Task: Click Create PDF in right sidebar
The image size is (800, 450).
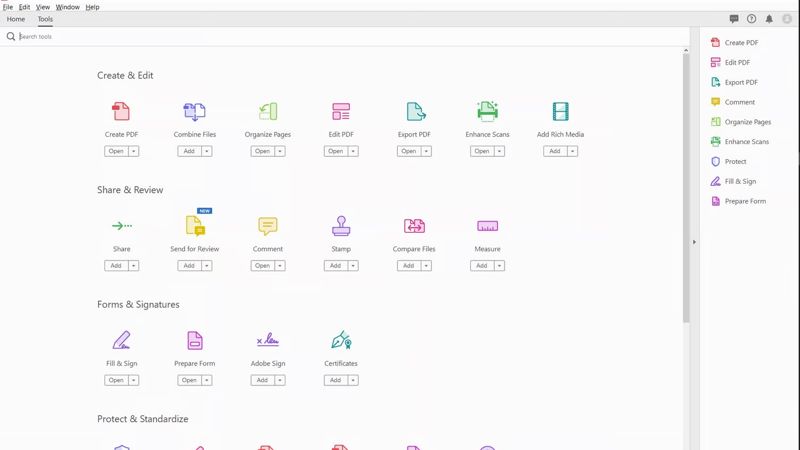Action: [x=734, y=43]
